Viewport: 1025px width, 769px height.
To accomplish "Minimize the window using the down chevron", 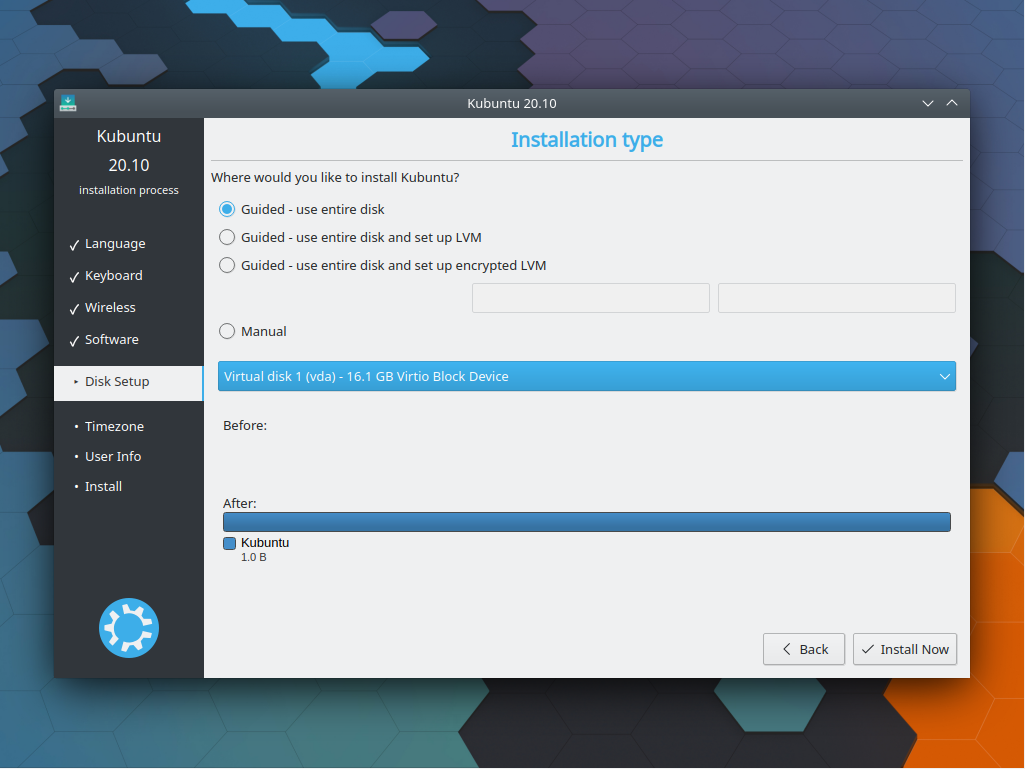I will point(928,103).
